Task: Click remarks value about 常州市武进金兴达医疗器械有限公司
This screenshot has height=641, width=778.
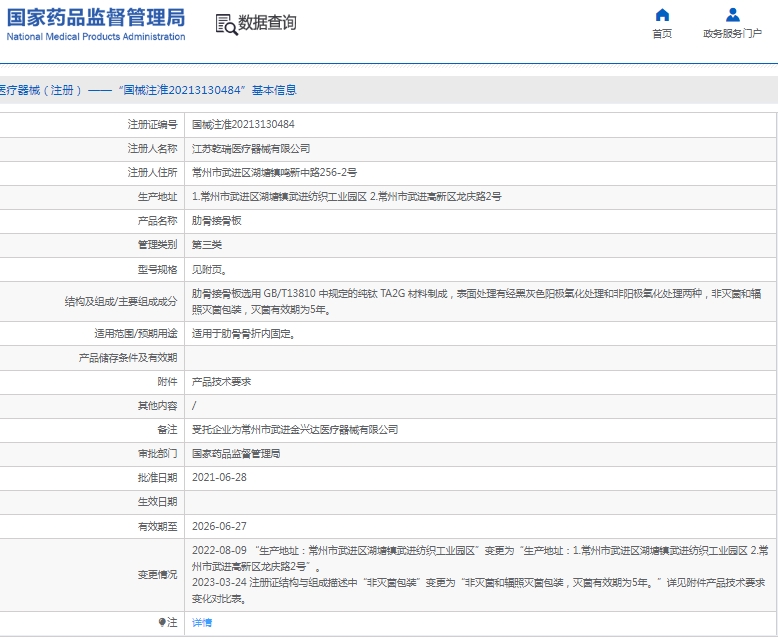Action: [x=295, y=430]
